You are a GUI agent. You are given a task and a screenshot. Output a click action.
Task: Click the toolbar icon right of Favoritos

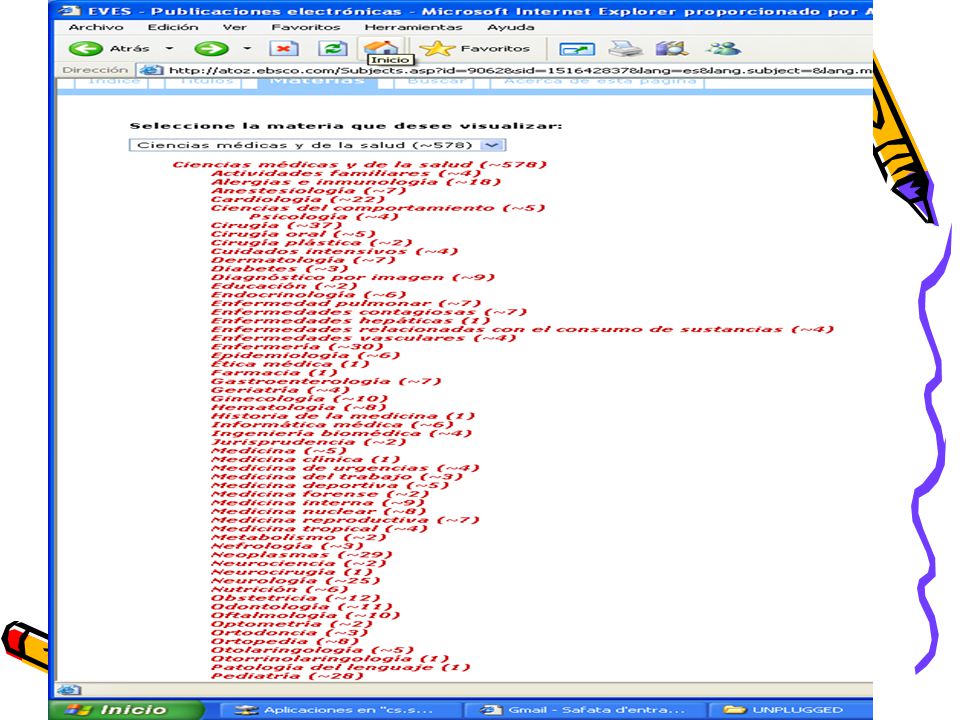coord(577,49)
